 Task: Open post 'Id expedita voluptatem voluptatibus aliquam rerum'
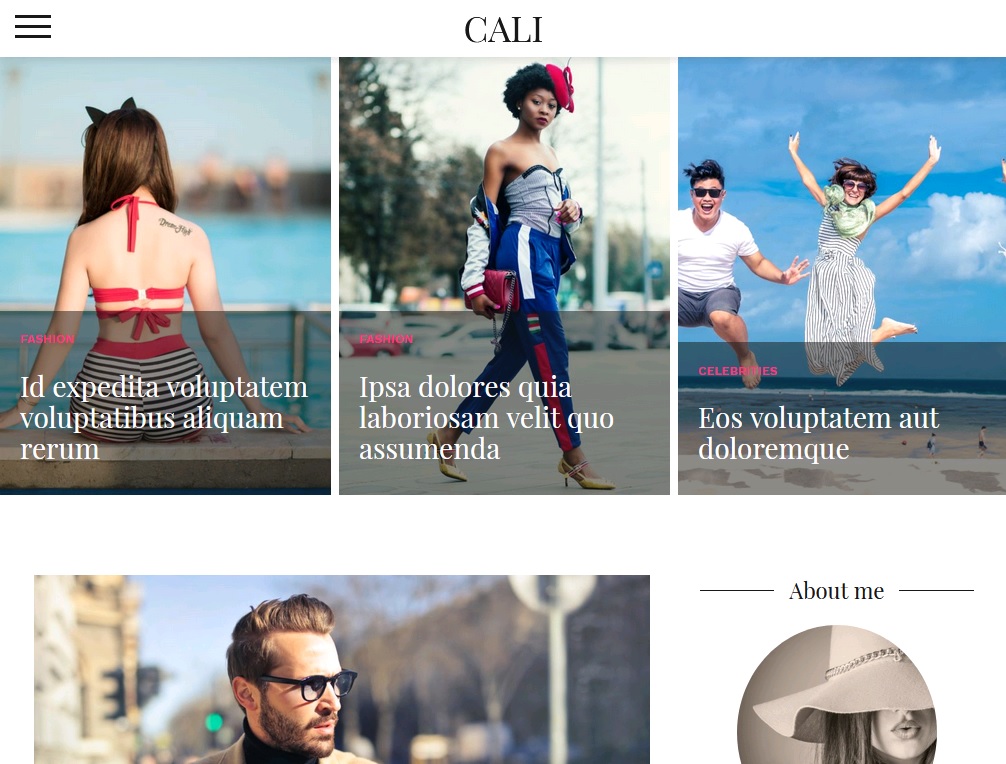(x=164, y=418)
